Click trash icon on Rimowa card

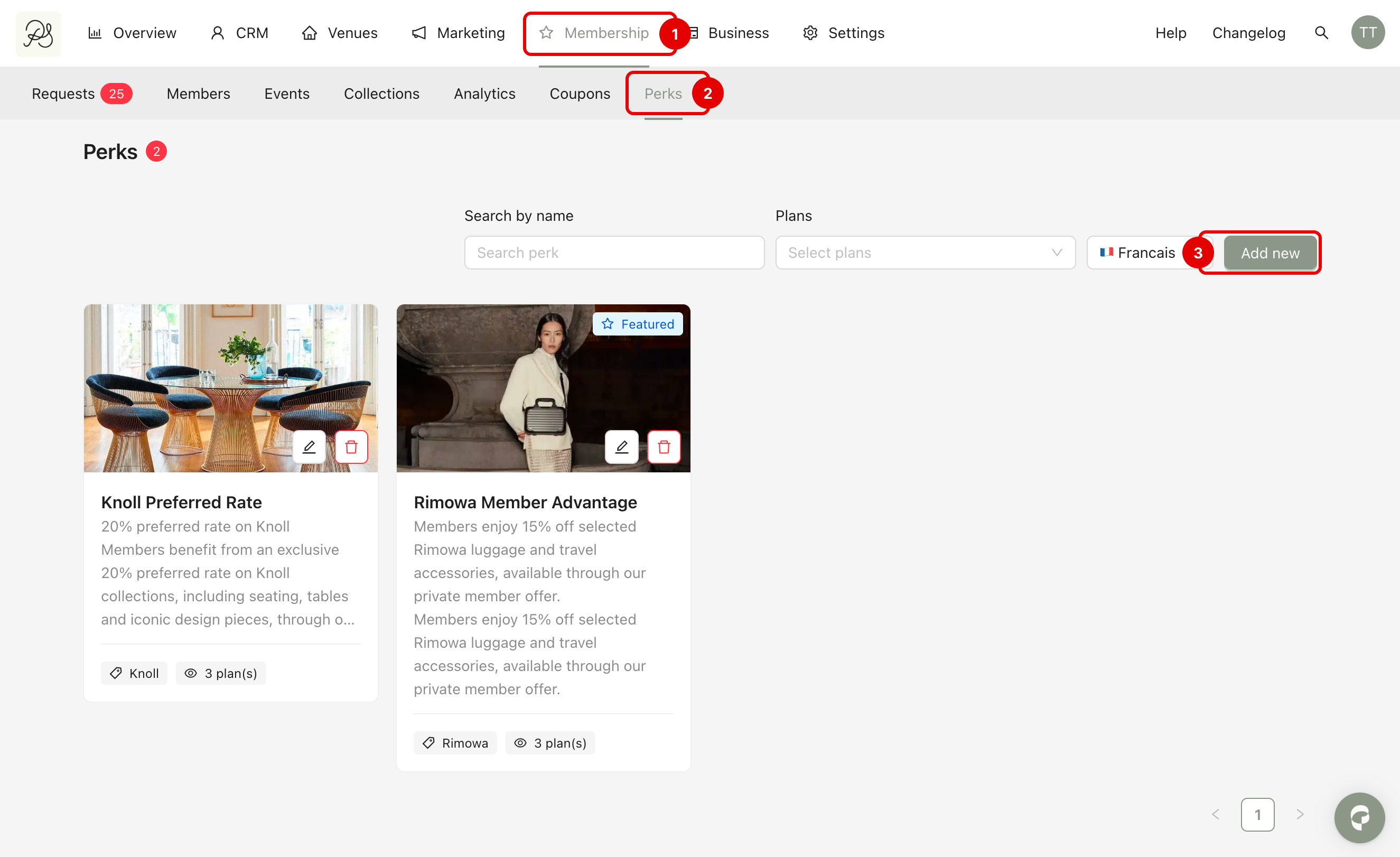tap(664, 446)
